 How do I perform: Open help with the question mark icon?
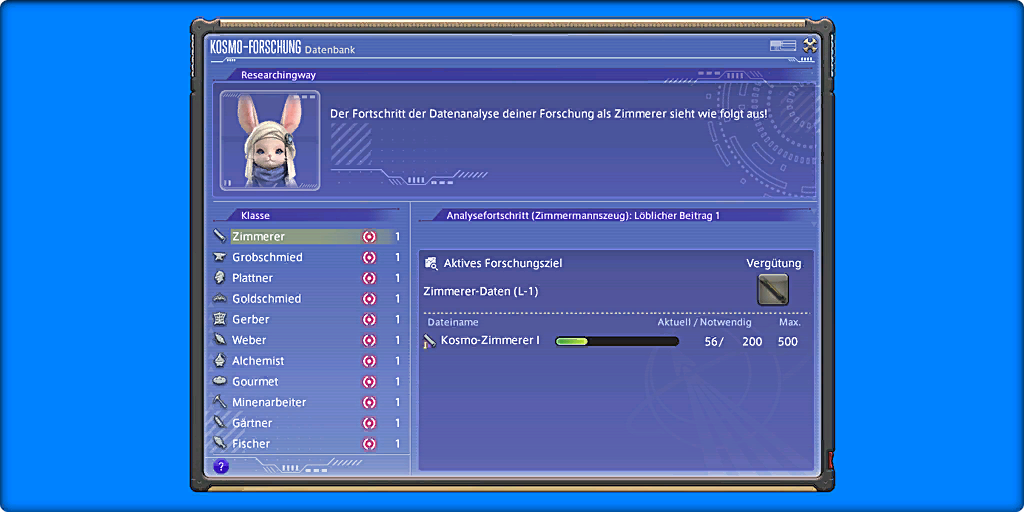221,466
